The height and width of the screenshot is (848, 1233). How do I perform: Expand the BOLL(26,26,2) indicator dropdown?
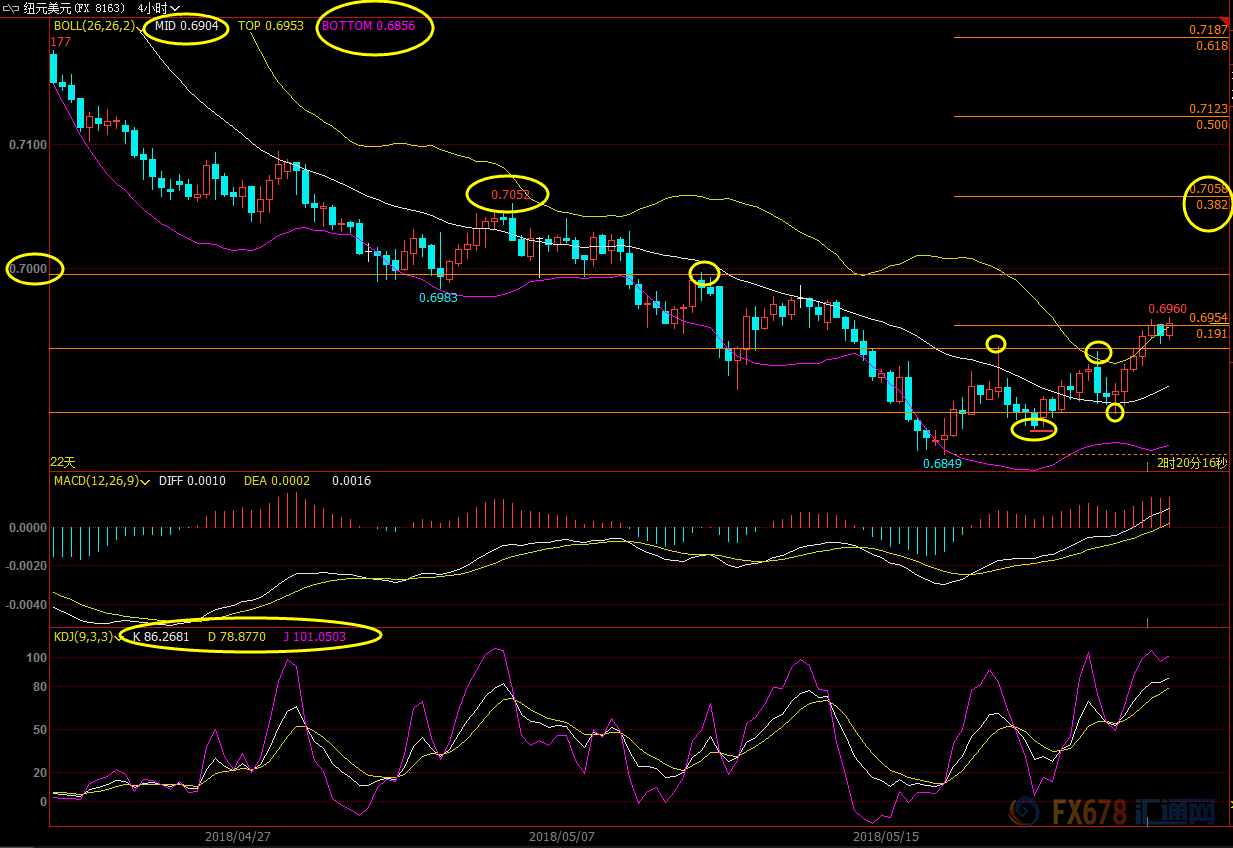click(140, 26)
